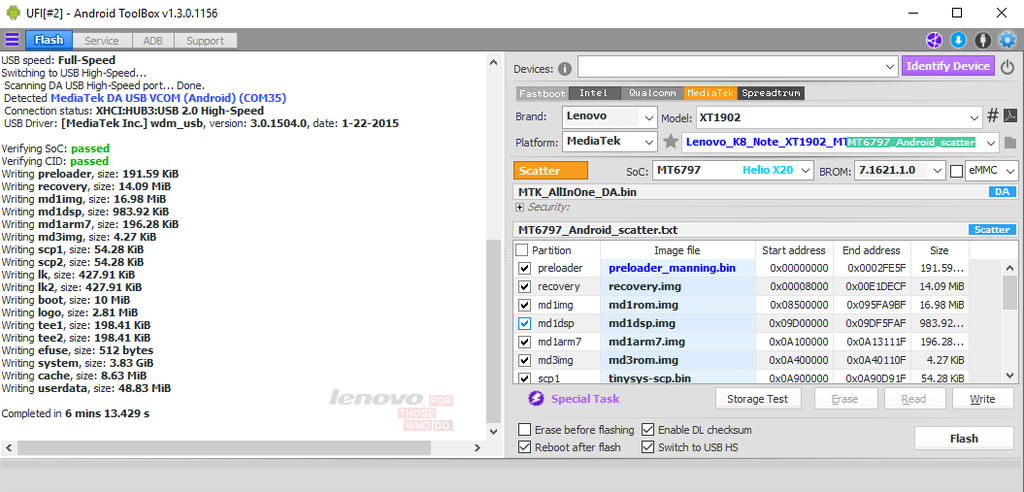Click the Identify Device button
Screen dimensions: 1024x492
pos(948,66)
